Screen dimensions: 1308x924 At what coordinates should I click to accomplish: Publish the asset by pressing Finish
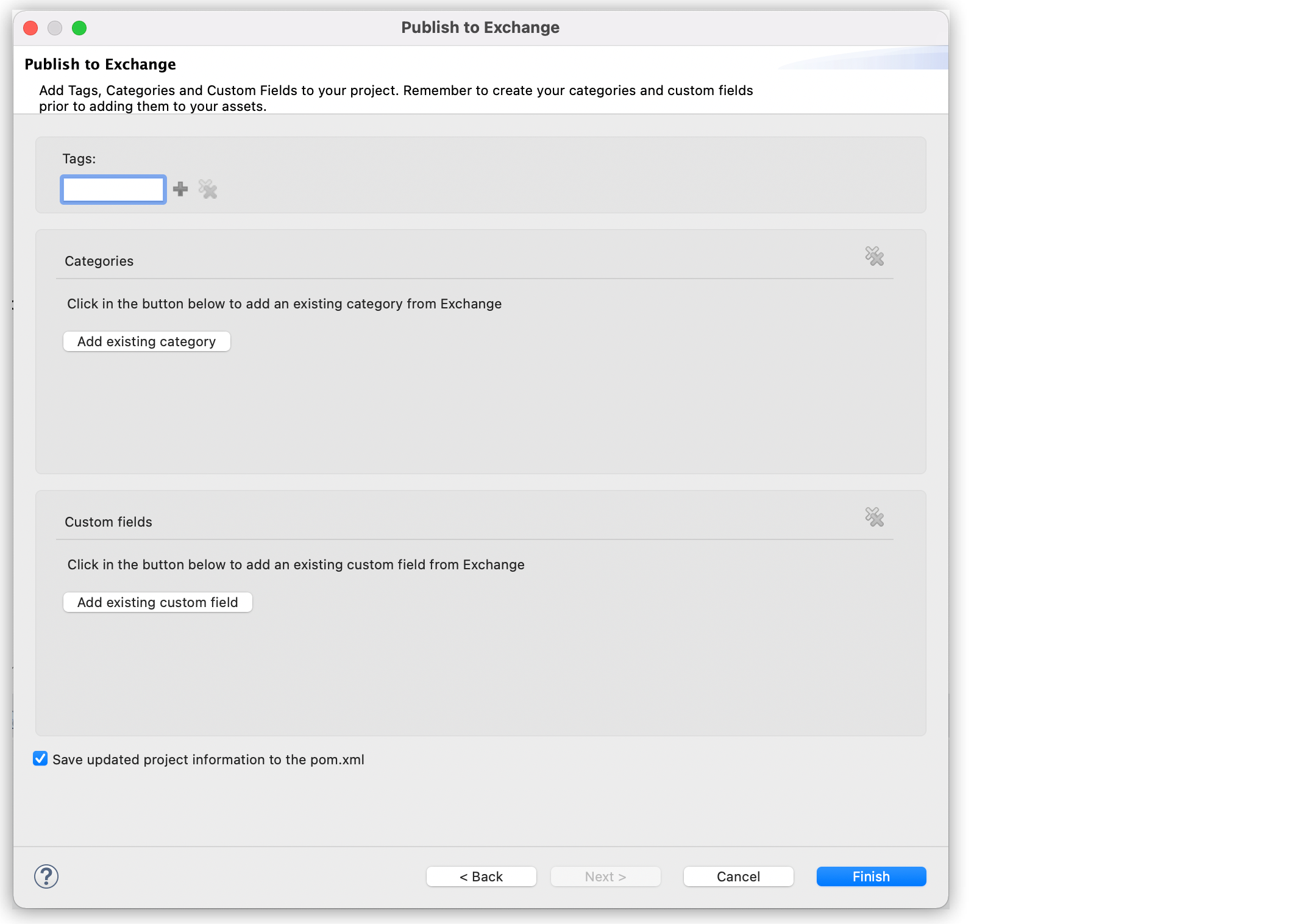870,876
